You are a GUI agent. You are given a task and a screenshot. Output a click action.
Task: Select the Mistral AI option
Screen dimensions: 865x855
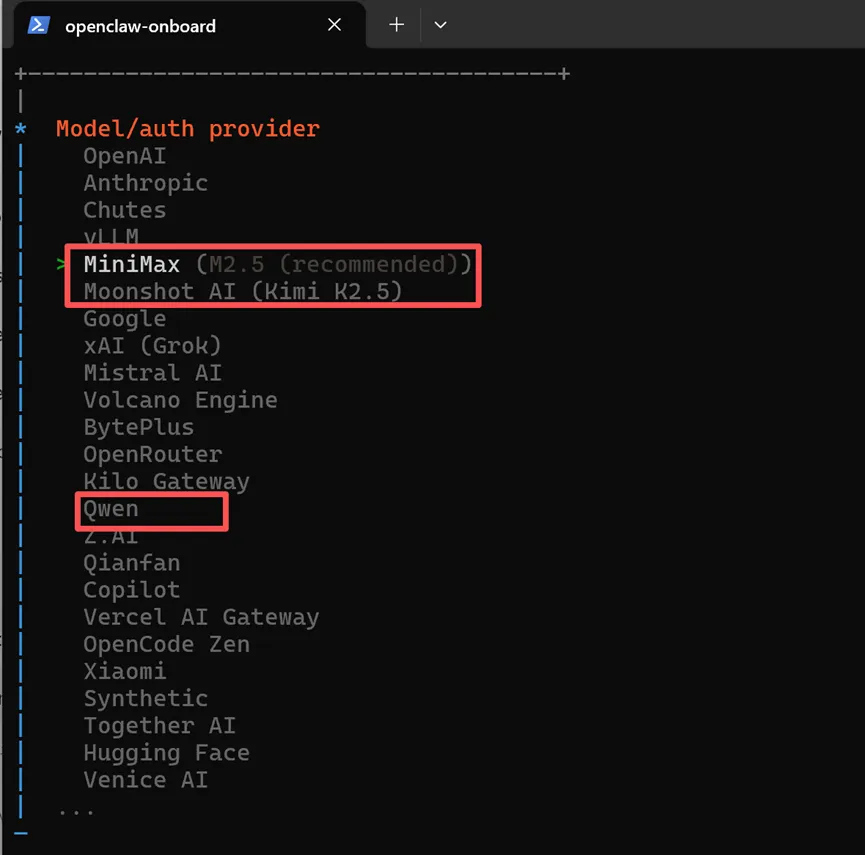point(153,373)
